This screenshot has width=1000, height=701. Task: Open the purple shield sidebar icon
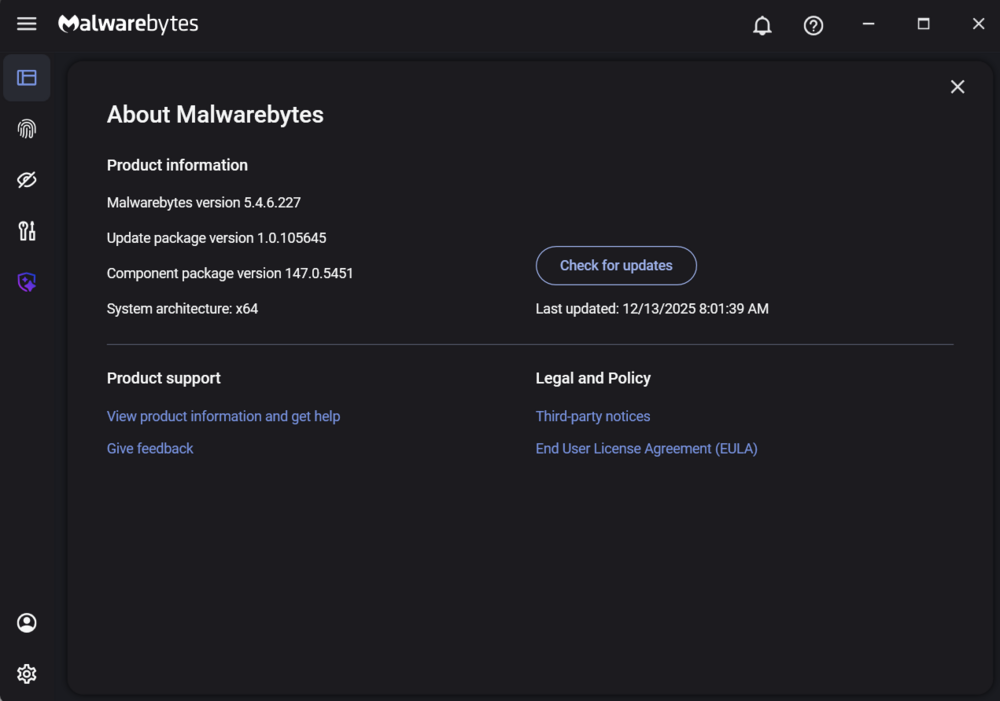pos(27,282)
